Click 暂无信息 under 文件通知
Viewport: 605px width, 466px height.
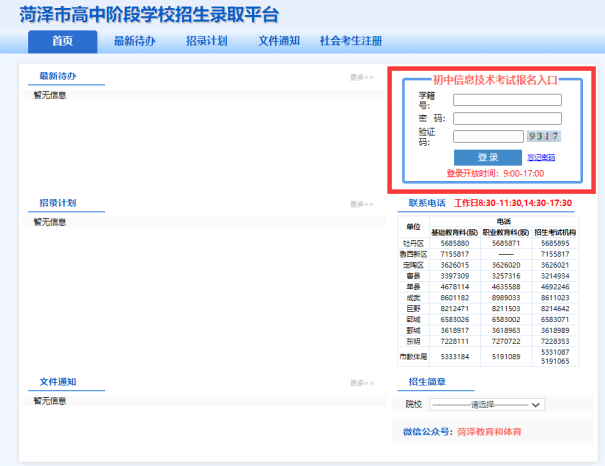click(50, 401)
